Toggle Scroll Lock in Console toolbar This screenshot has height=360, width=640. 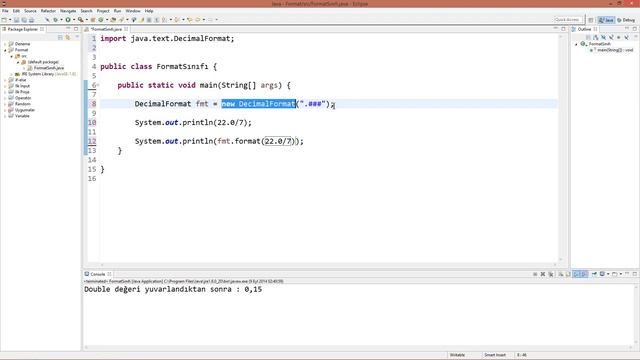pyautogui.click(x=568, y=274)
